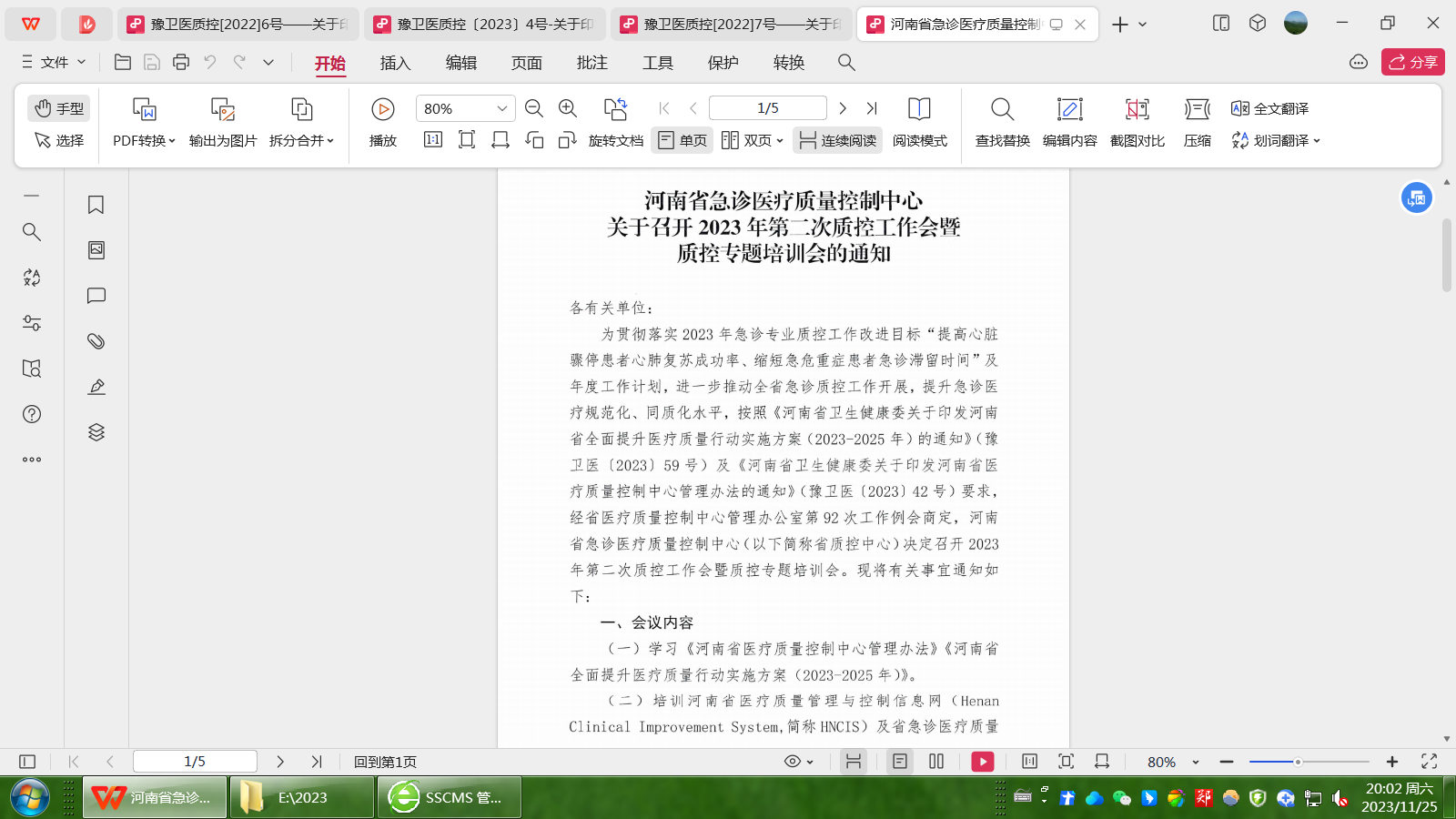Open the 80% zoom combo box

click(x=465, y=108)
